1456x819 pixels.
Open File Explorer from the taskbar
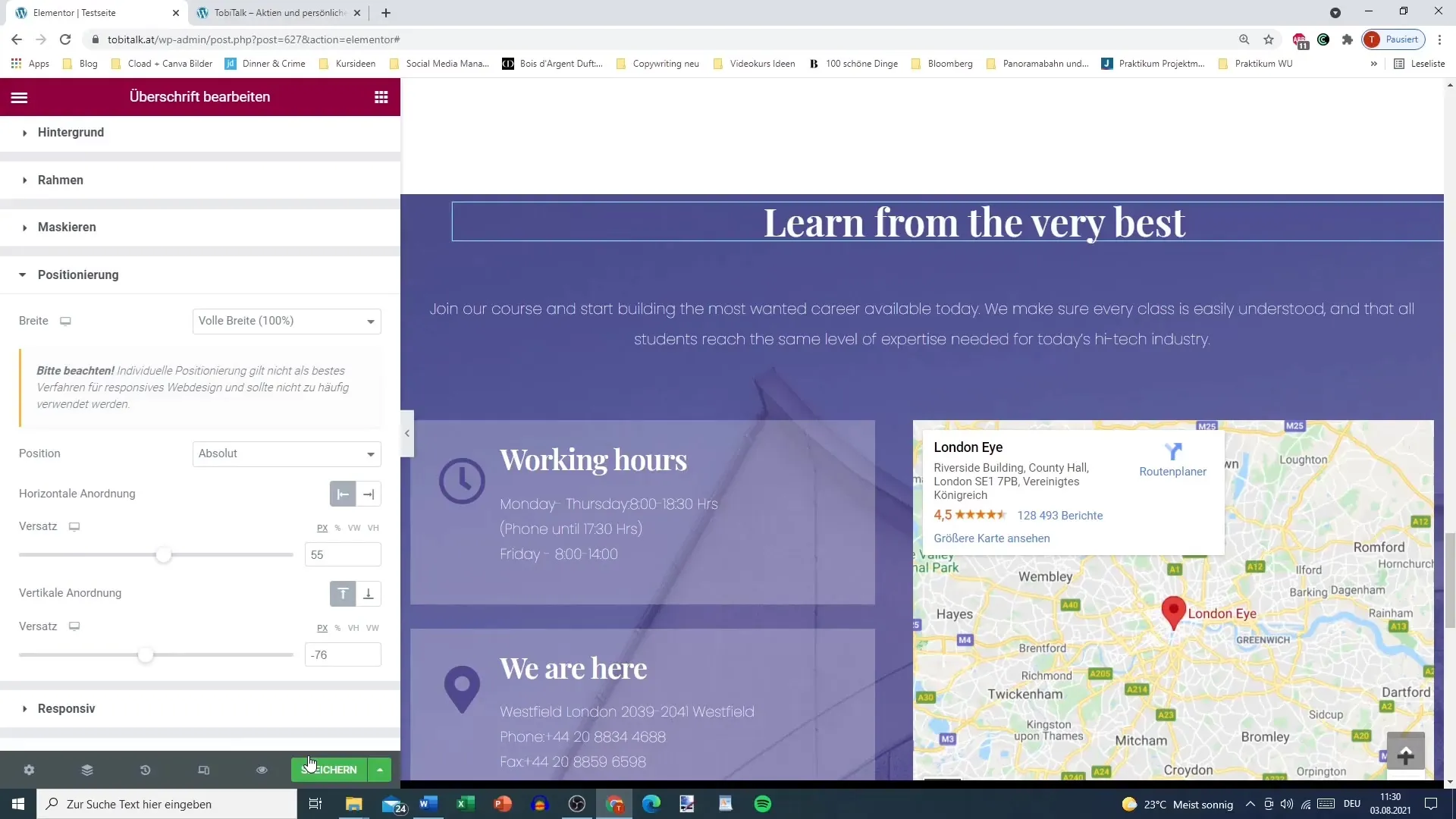coord(354,804)
